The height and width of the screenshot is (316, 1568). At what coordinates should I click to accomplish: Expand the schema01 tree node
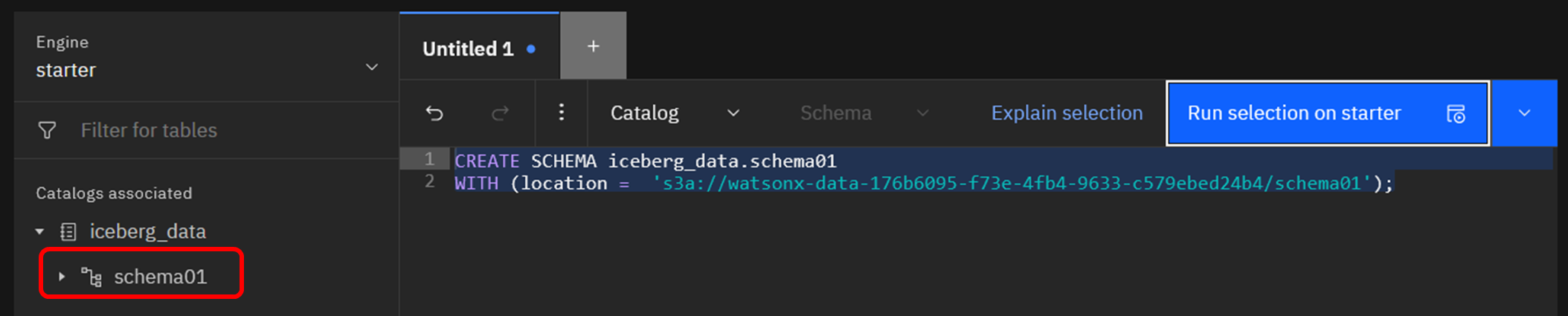pos(62,277)
